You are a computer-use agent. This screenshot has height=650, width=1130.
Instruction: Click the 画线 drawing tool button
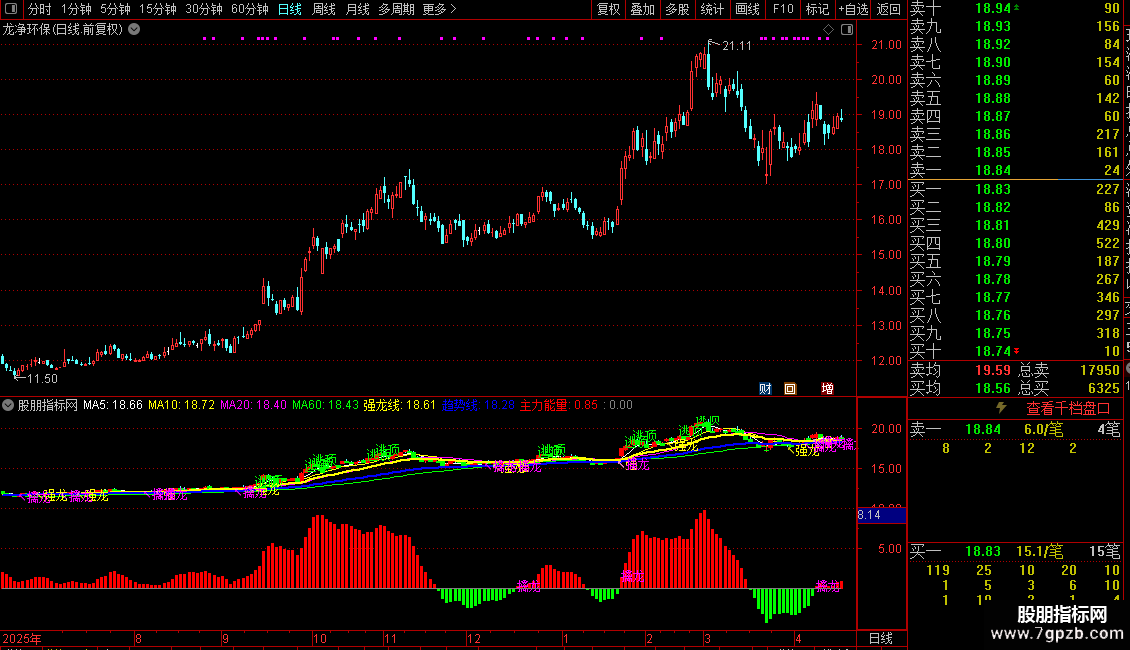(x=747, y=9)
